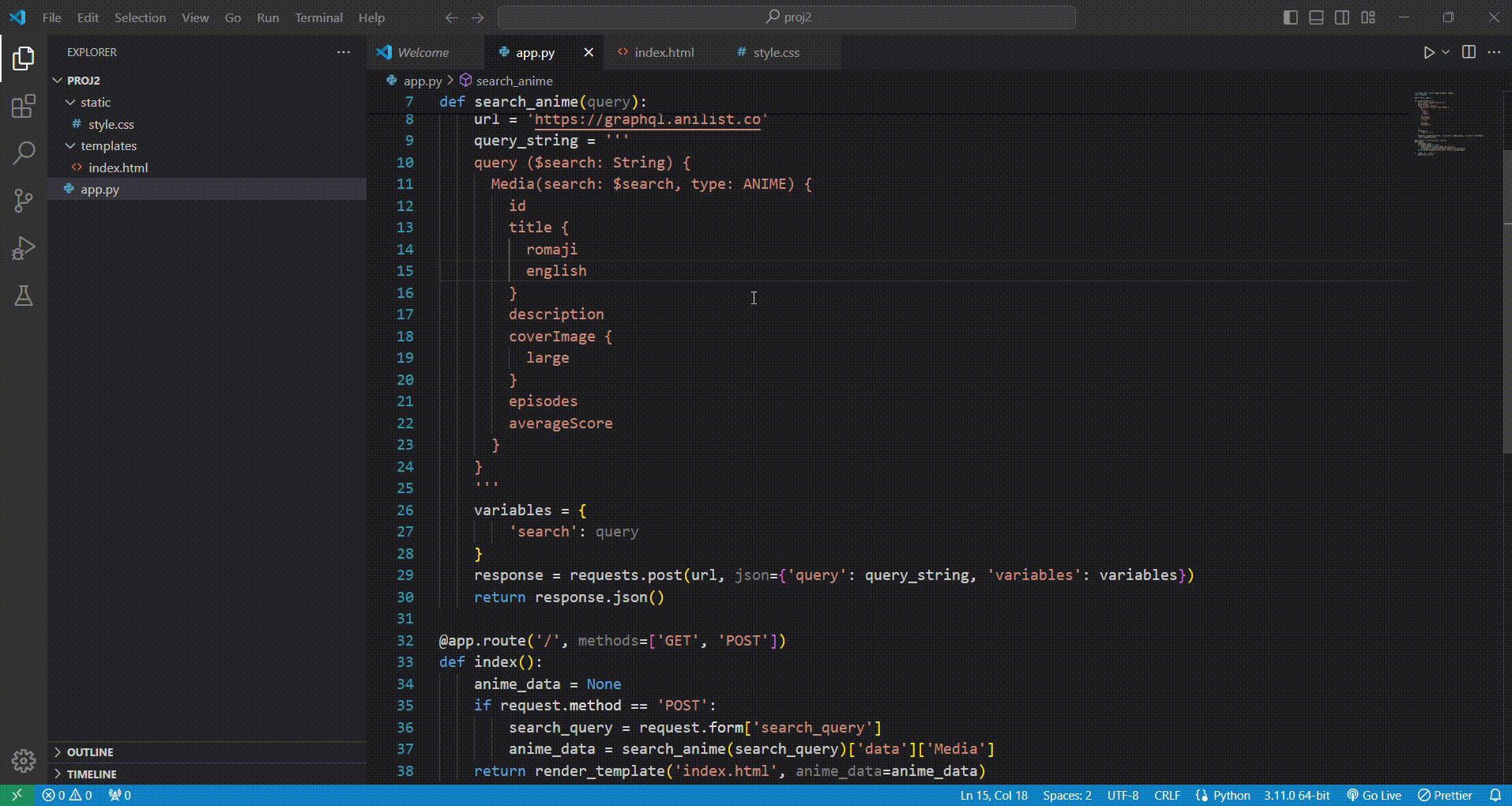Toggle the secondary side bar layout button
This screenshot has height=806, width=1512.
coord(1342,17)
